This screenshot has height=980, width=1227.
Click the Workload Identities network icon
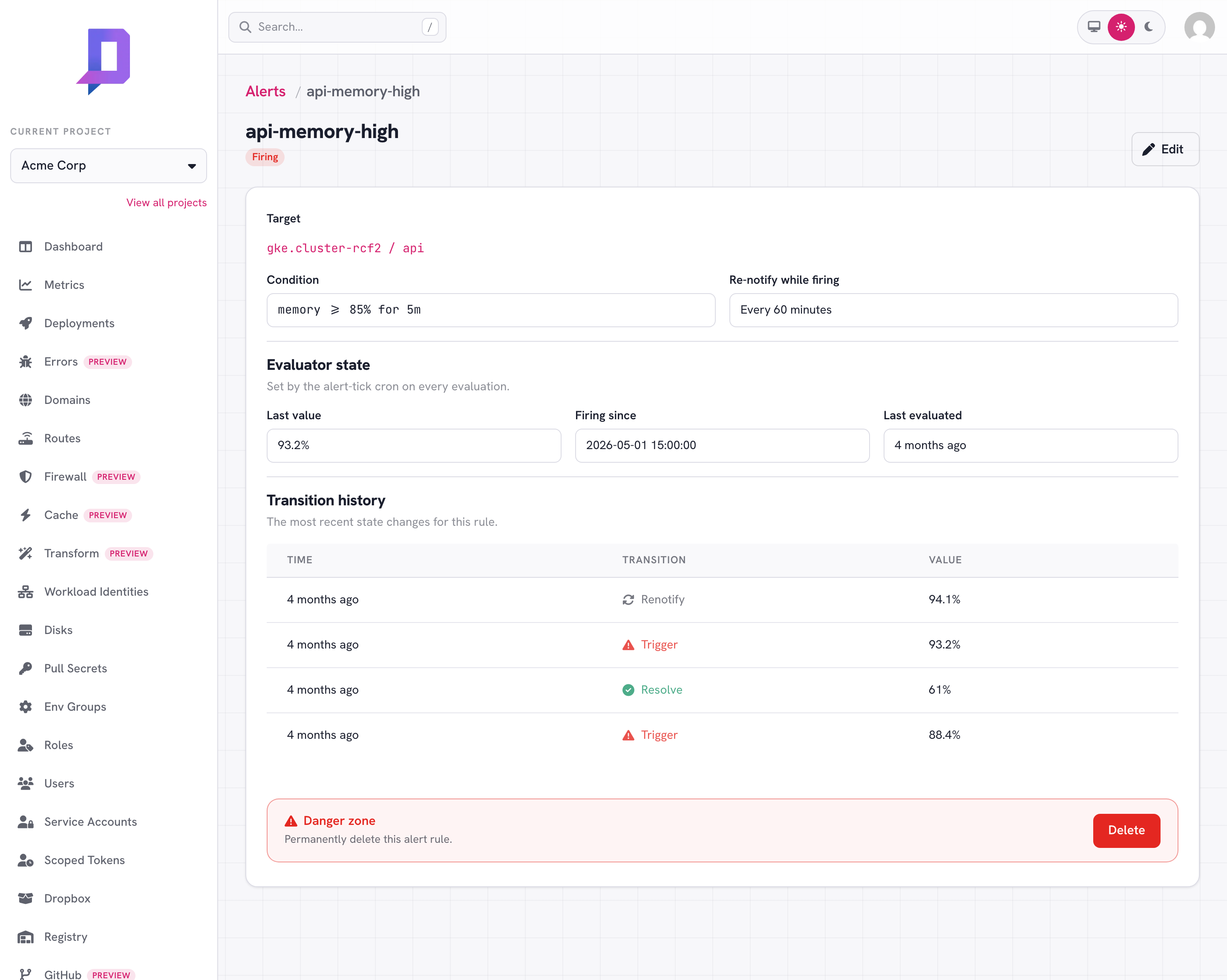[x=26, y=592]
